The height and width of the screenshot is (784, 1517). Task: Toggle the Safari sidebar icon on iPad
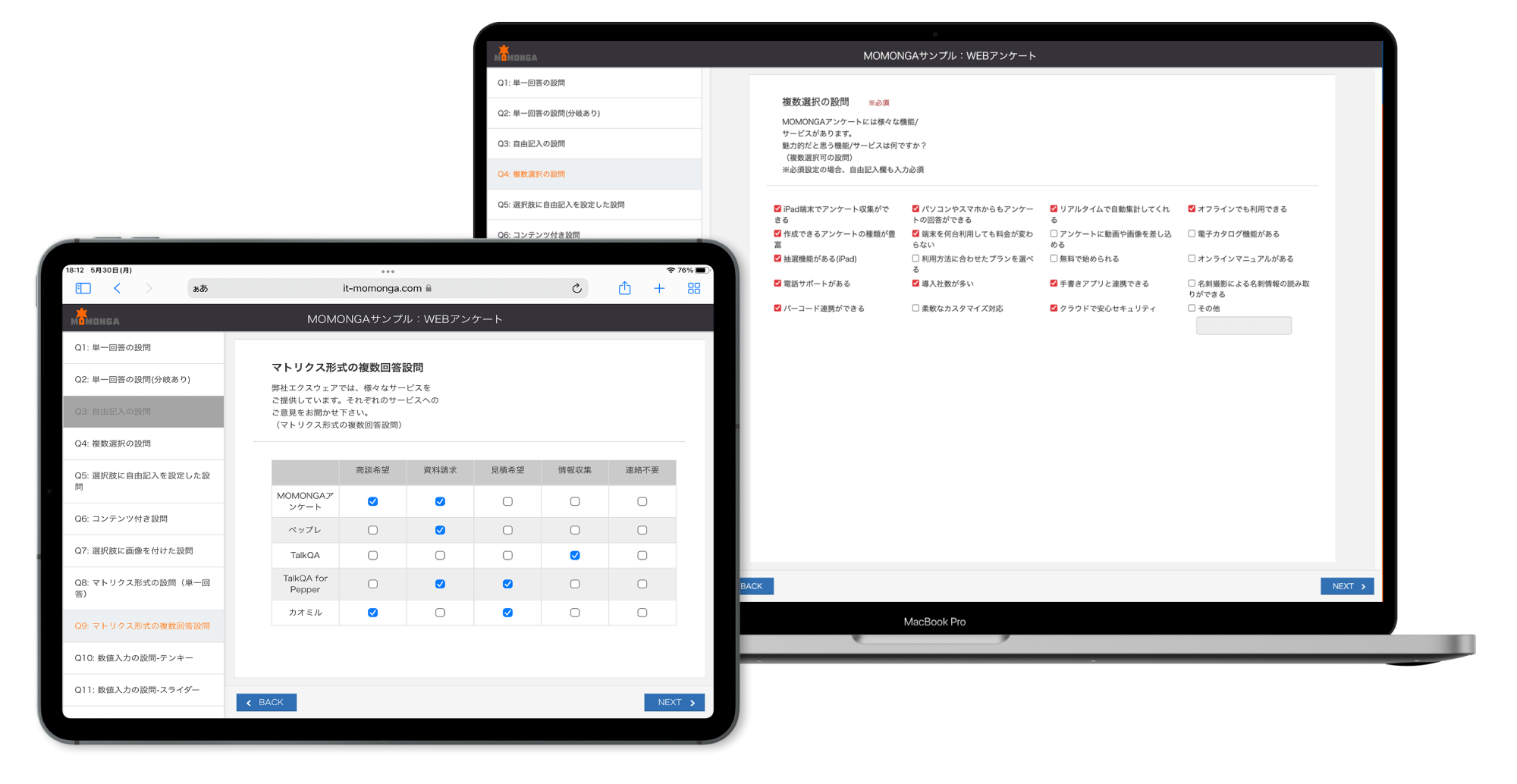coord(83,288)
